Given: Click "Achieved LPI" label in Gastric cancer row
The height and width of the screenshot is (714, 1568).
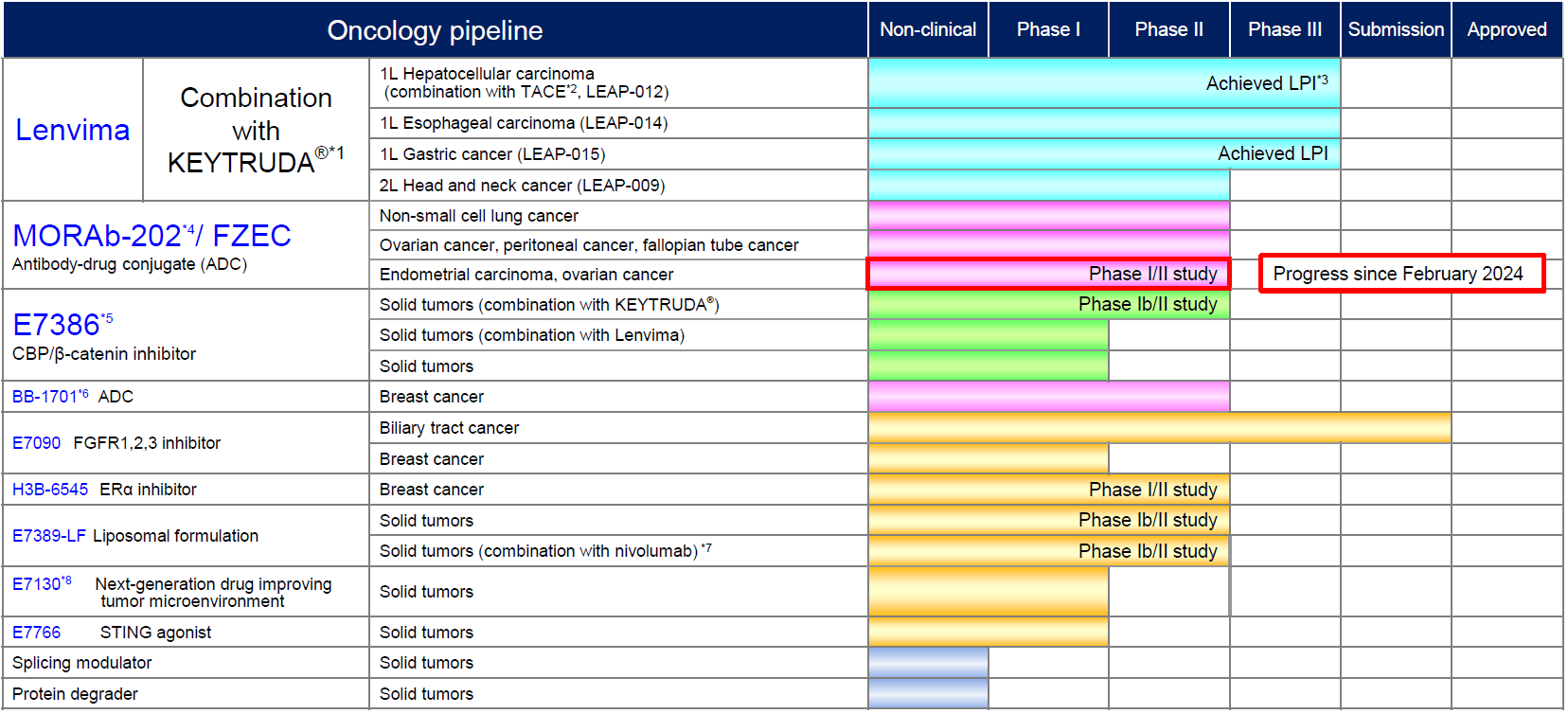Looking at the screenshot, I should 1273,153.
